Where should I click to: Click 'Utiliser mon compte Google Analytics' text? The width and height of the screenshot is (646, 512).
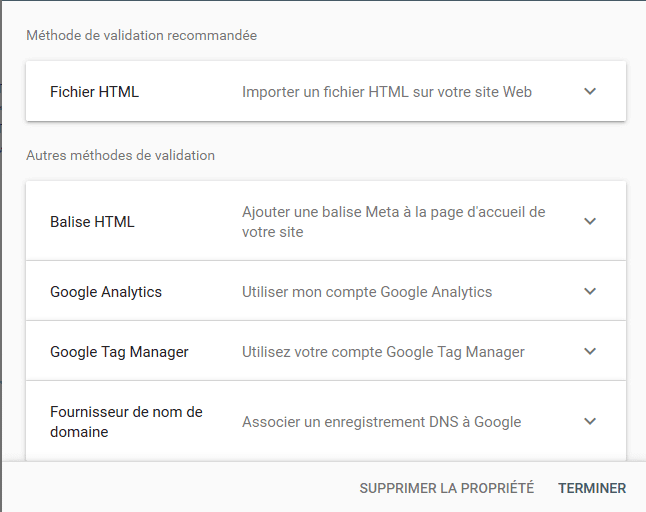(x=367, y=292)
